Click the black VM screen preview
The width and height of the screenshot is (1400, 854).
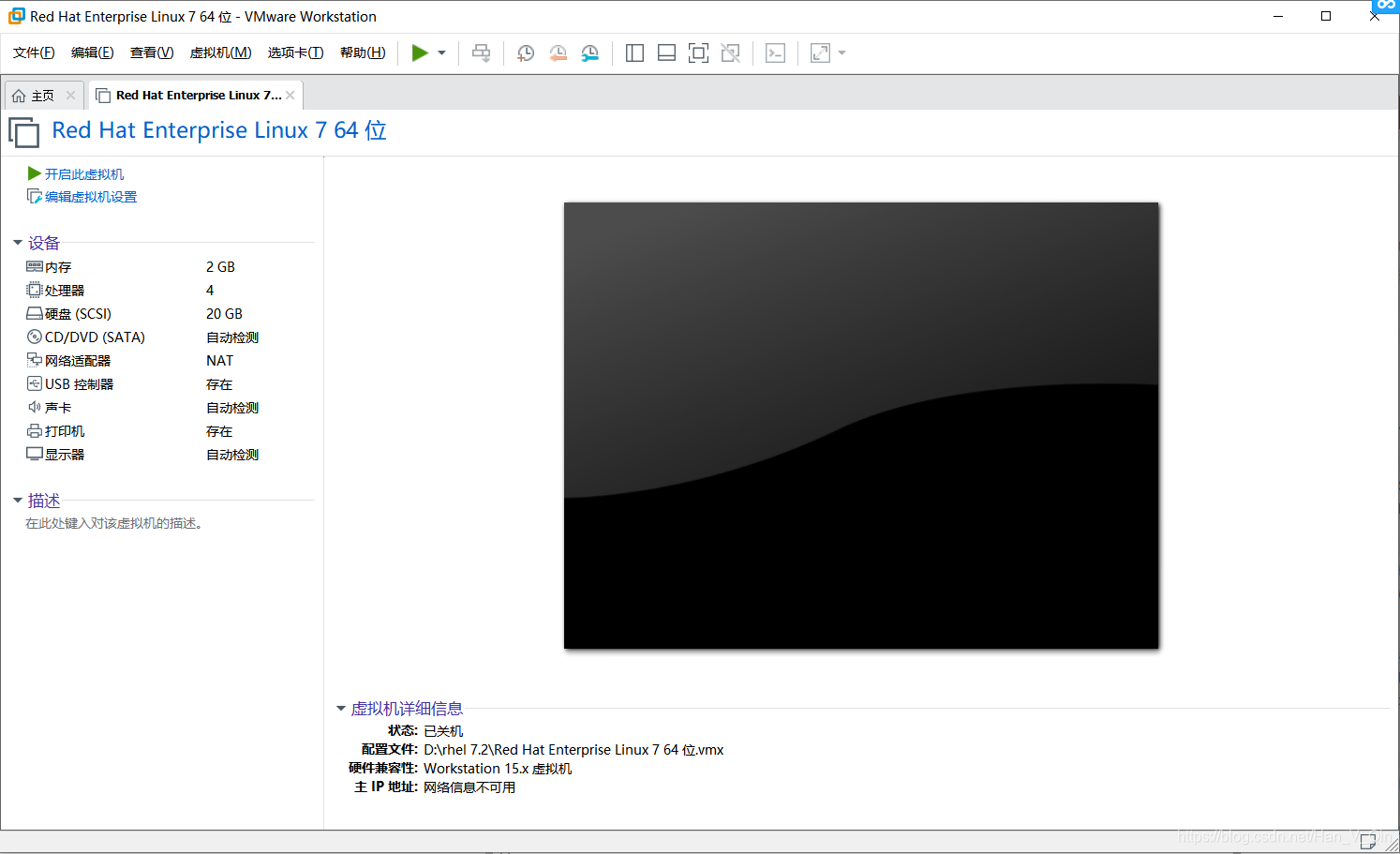coord(861,426)
